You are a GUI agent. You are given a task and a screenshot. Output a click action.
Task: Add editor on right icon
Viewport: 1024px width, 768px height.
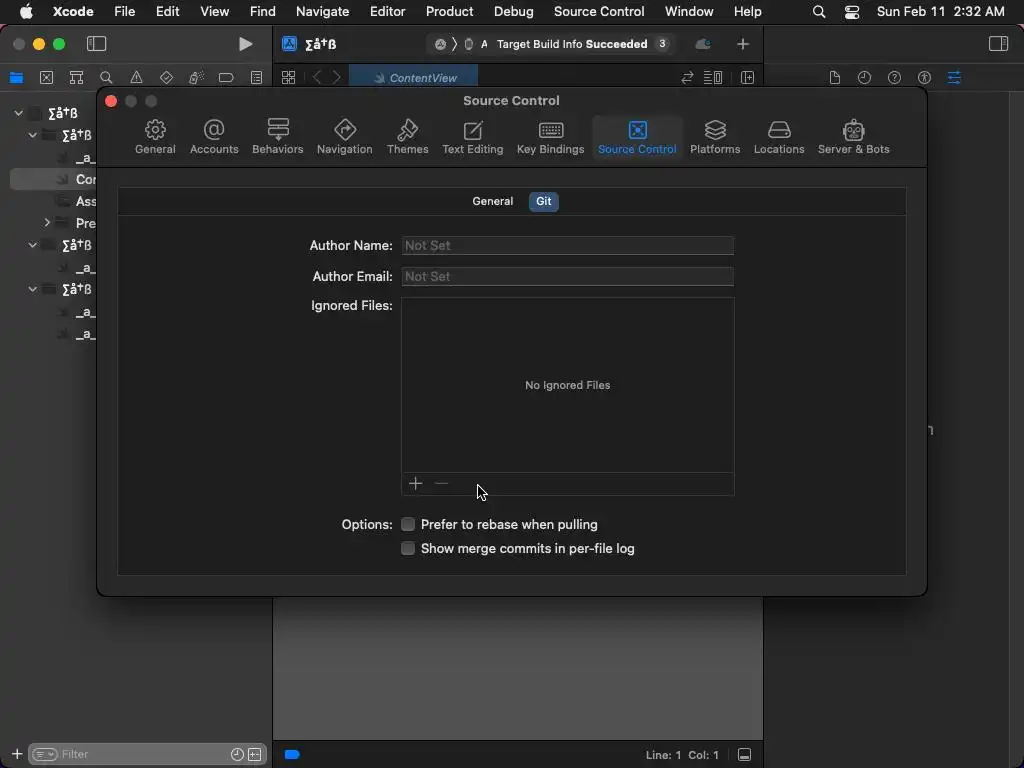click(x=747, y=78)
